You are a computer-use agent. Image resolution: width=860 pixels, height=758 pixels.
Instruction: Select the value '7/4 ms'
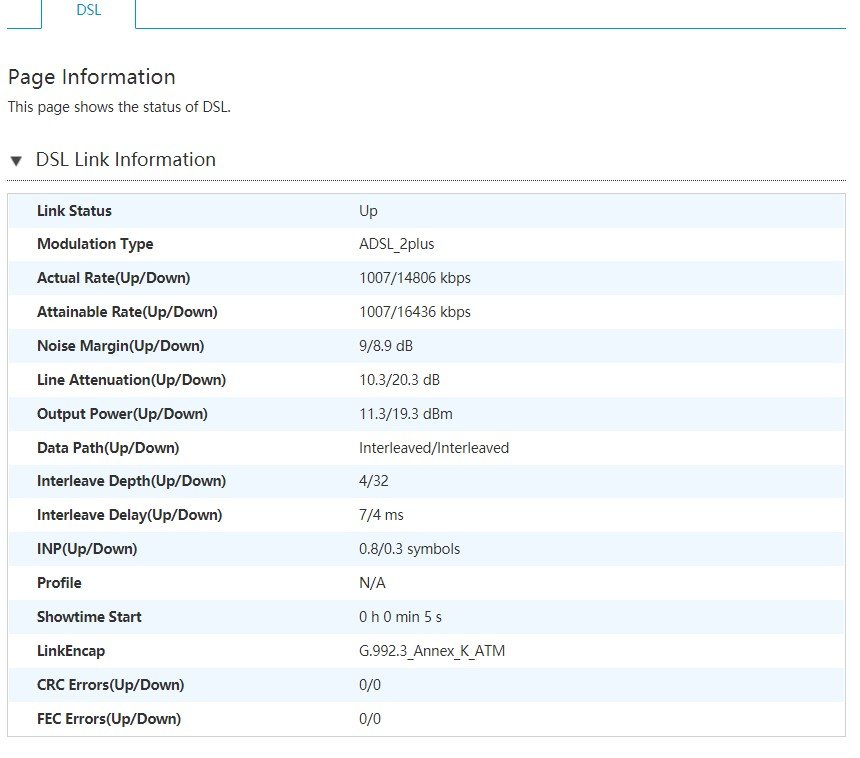(381, 515)
